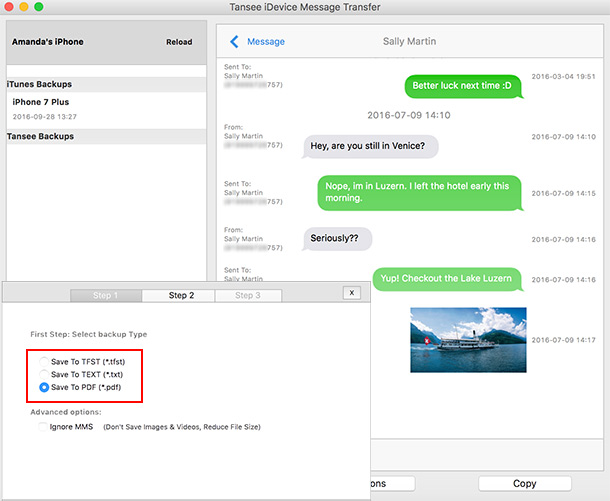Switch to the Step 3 tab
Screen dimensions: 610x501
click(x=247, y=296)
